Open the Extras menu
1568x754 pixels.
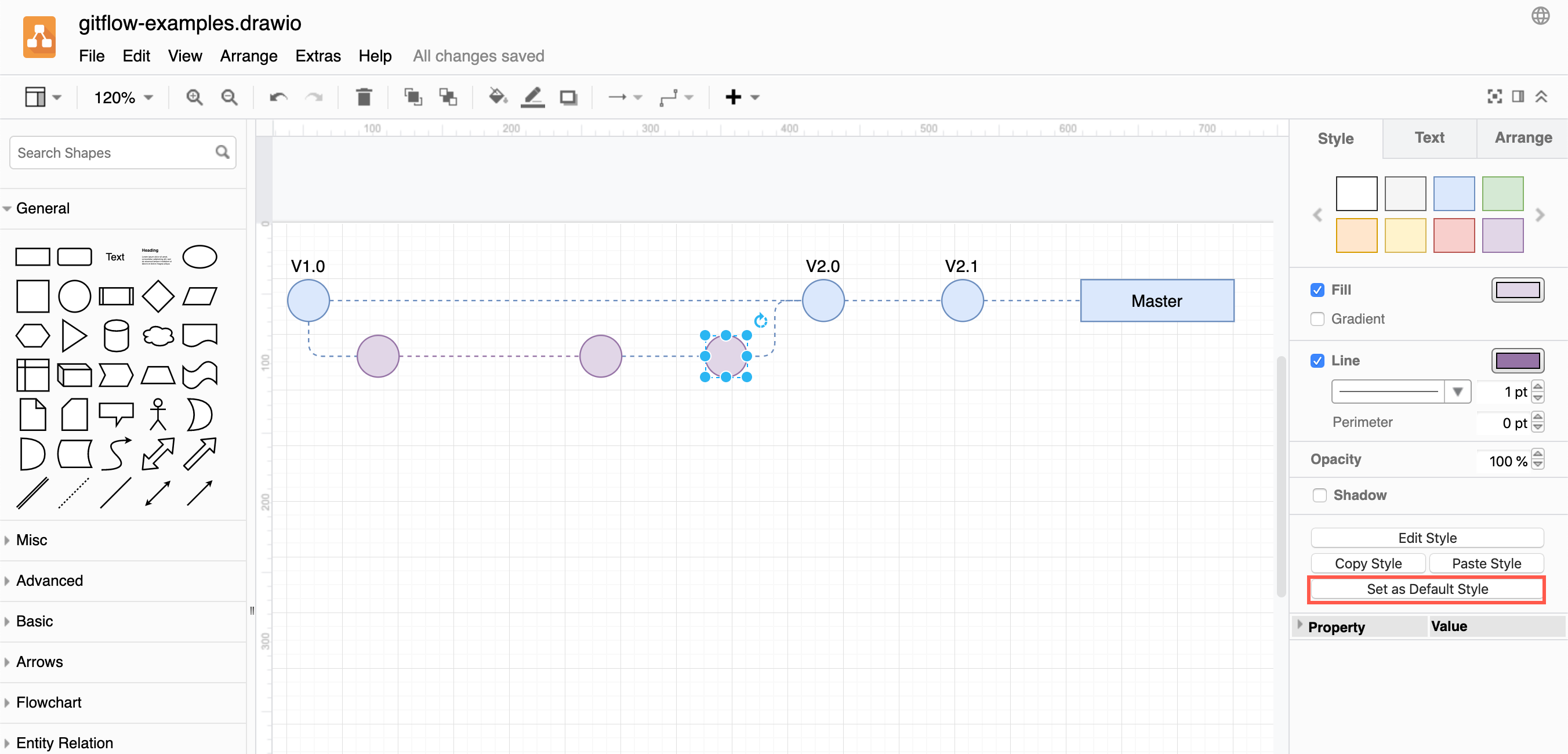[318, 56]
